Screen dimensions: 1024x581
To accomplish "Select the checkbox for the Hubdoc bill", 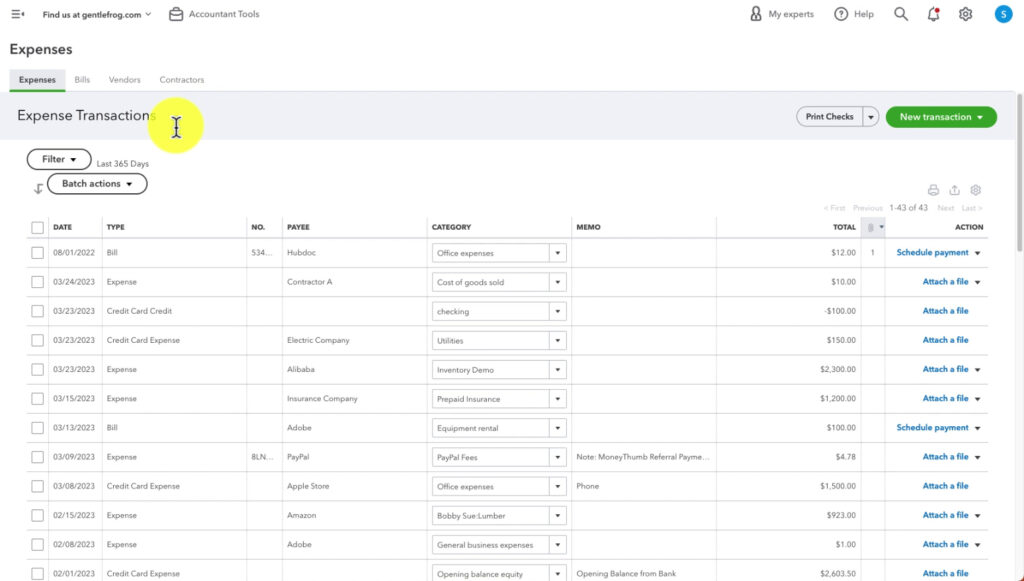I will pyautogui.click(x=36, y=252).
